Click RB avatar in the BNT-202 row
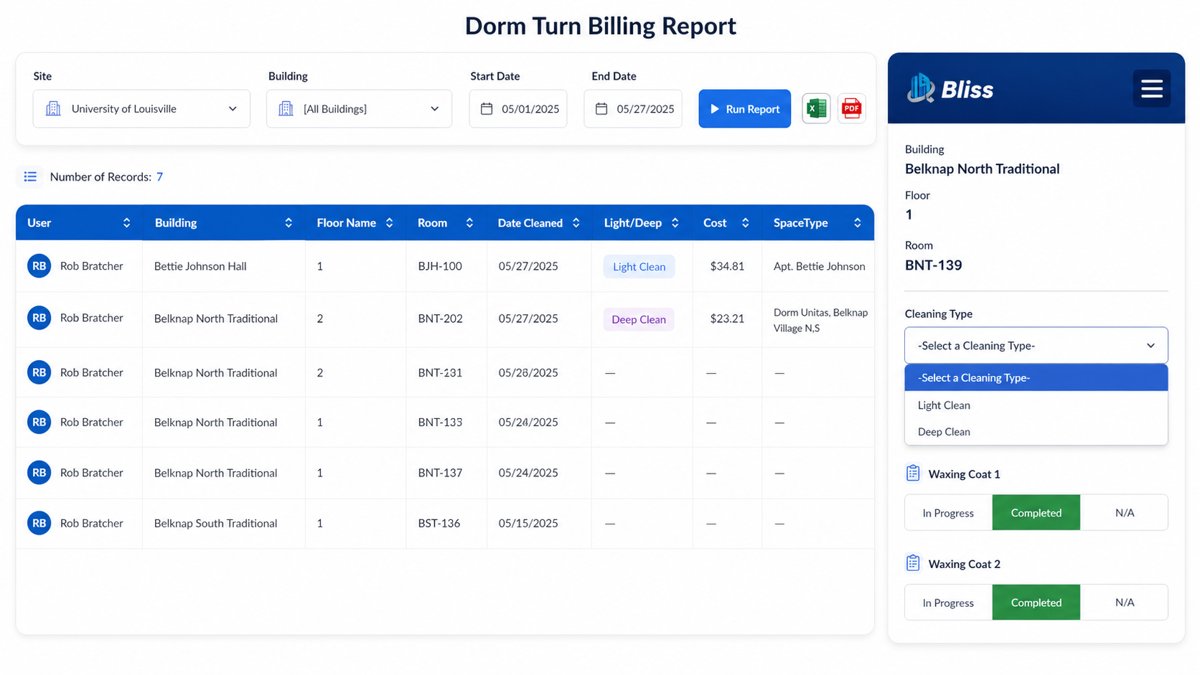Viewport: 1200px width, 675px height. (x=39, y=318)
